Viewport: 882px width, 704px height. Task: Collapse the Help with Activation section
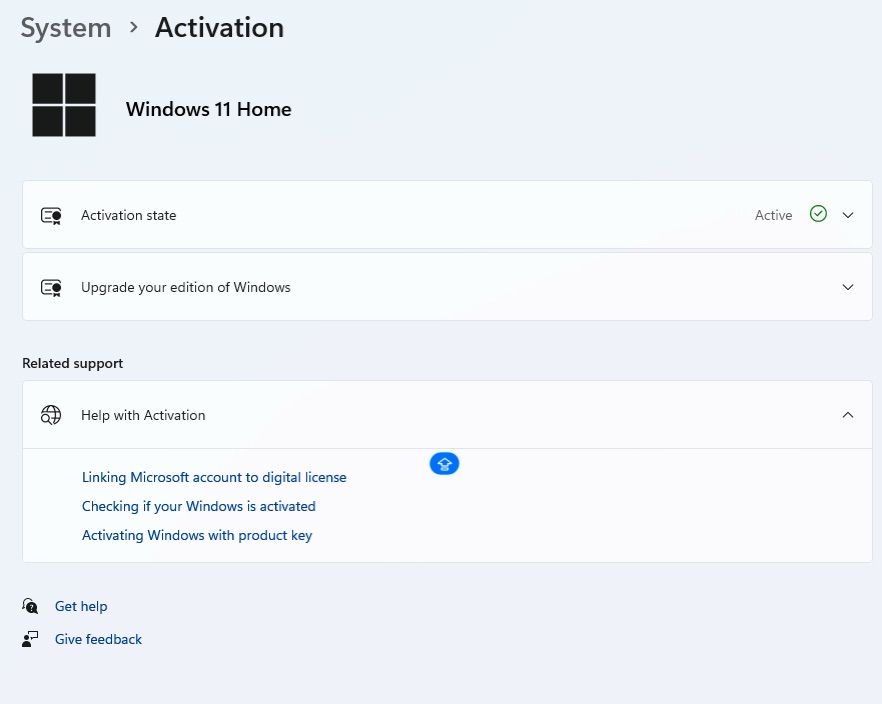point(848,415)
